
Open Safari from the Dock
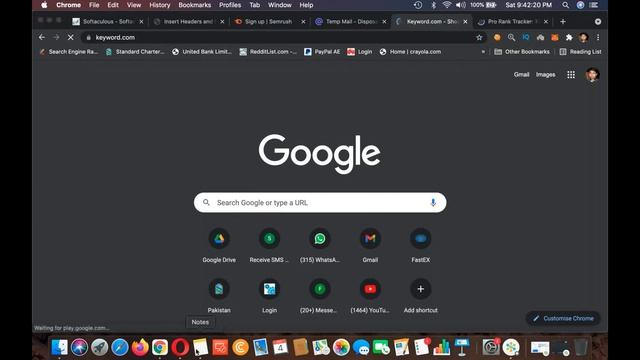tap(120, 347)
